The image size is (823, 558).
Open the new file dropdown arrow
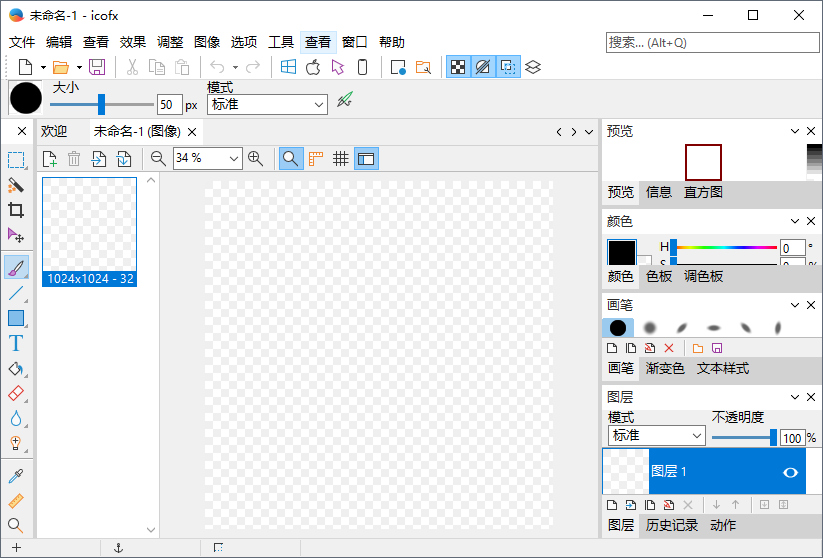point(43,67)
